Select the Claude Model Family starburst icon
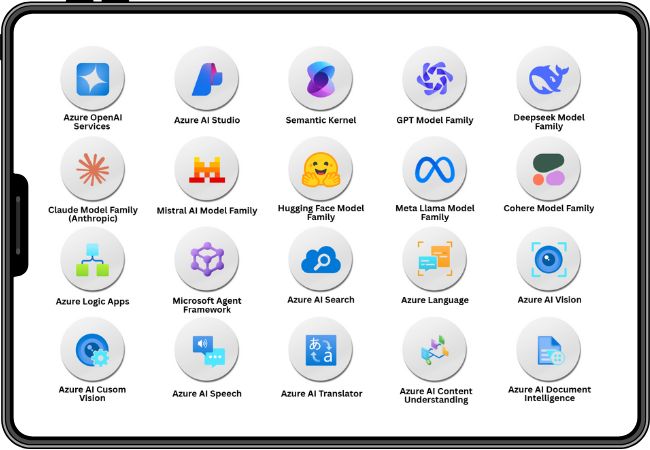This screenshot has width=650, height=450. (92, 169)
